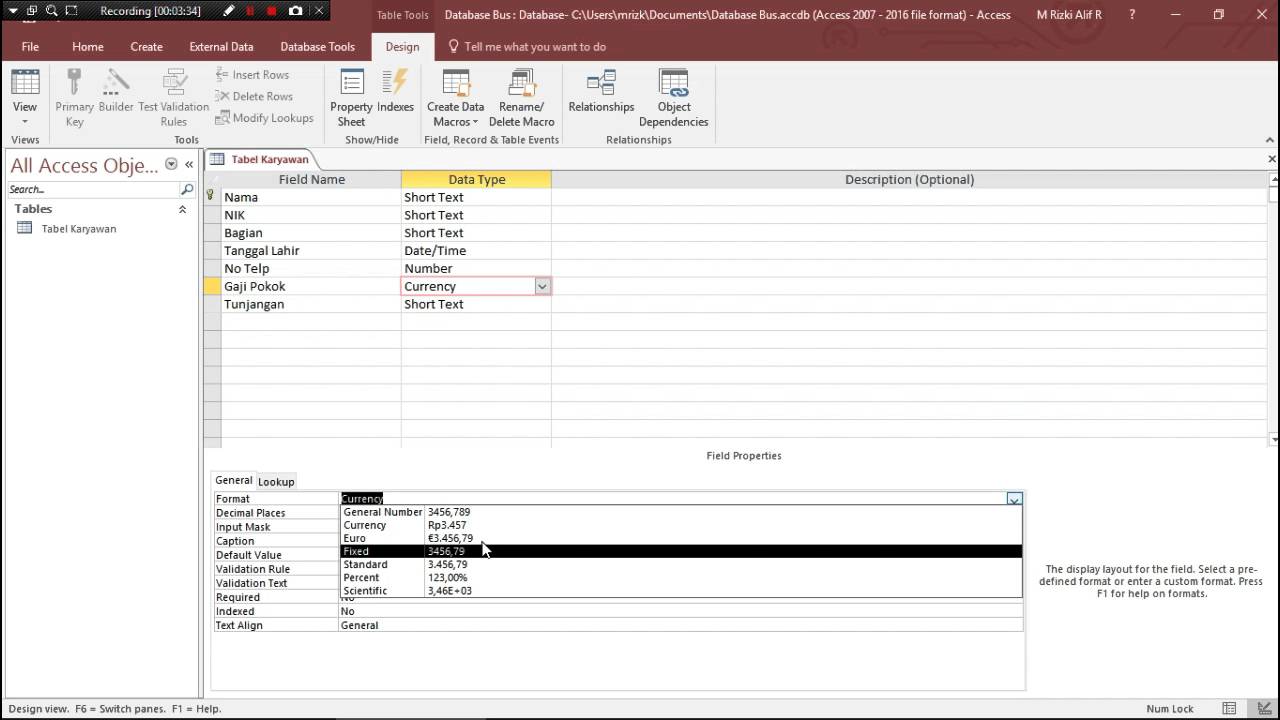Switch to the Create ribbon tab

coord(146,46)
